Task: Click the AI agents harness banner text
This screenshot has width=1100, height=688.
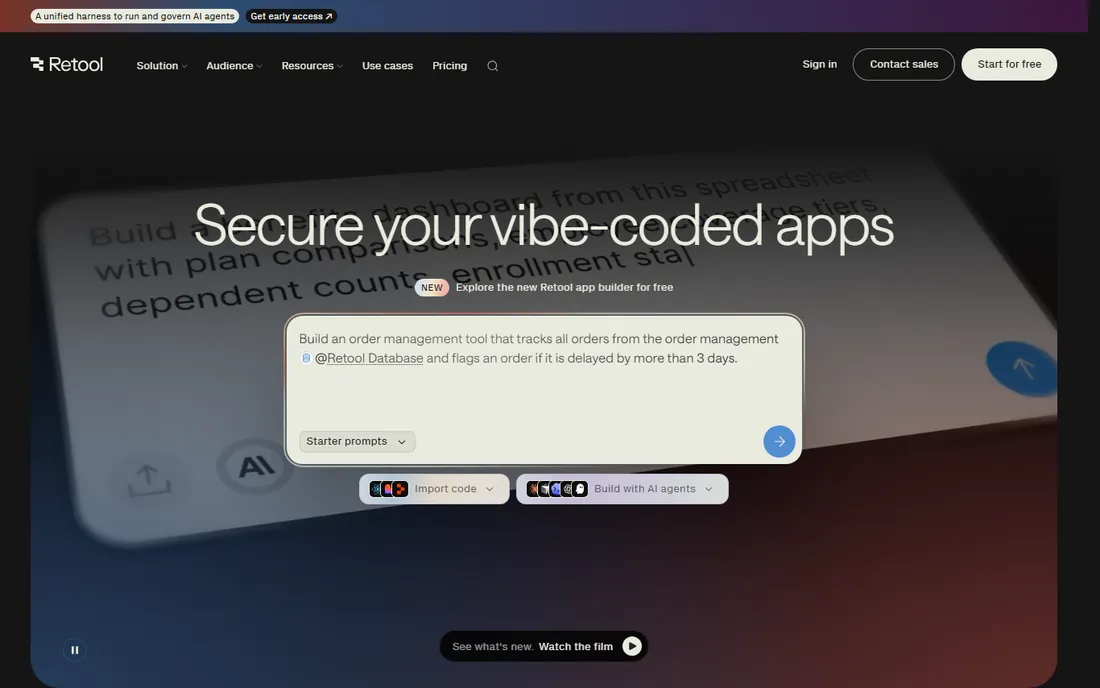Action: click(x=135, y=16)
